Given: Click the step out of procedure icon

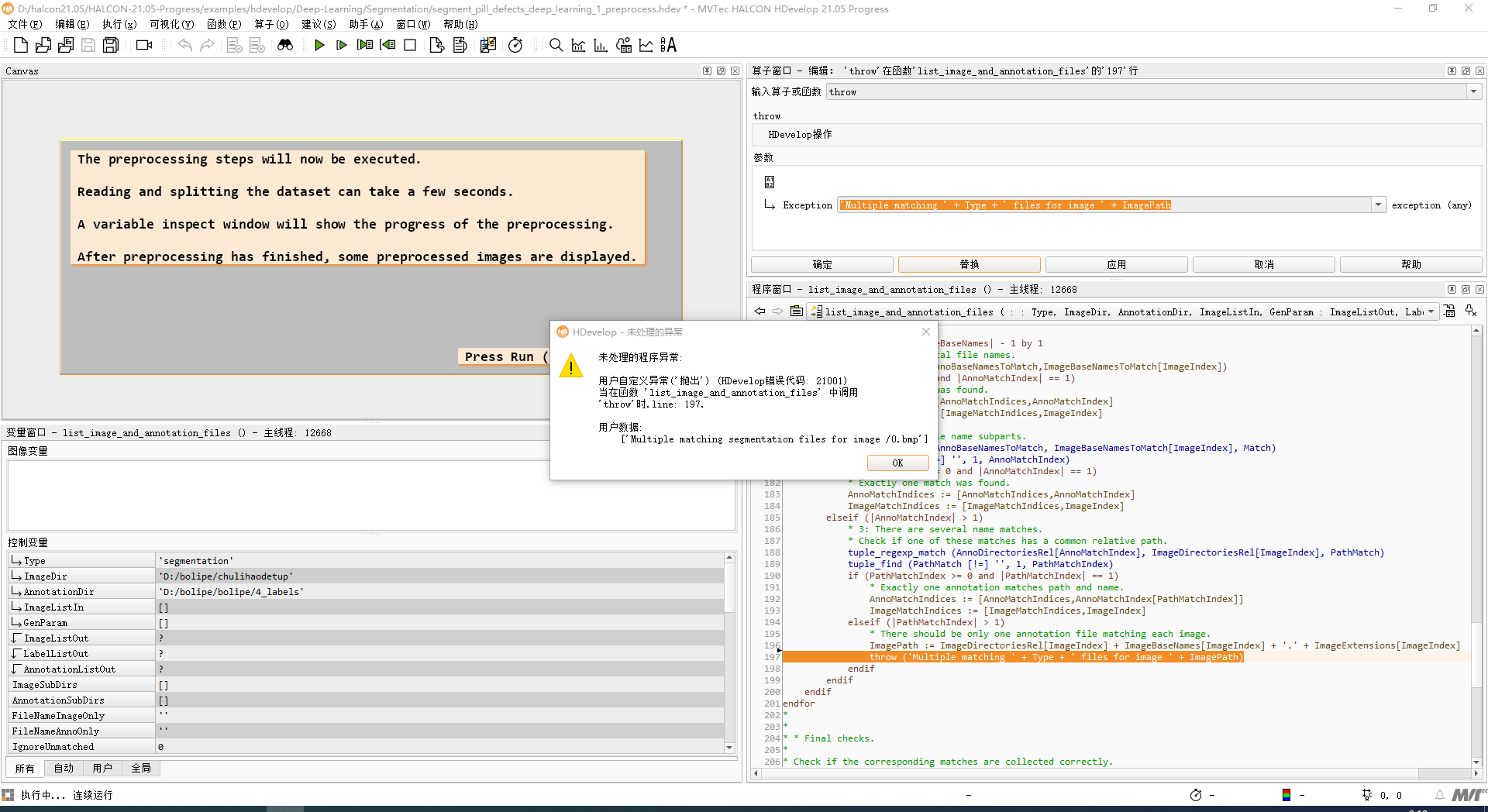Looking at the screenshot, I should point(460,45).
